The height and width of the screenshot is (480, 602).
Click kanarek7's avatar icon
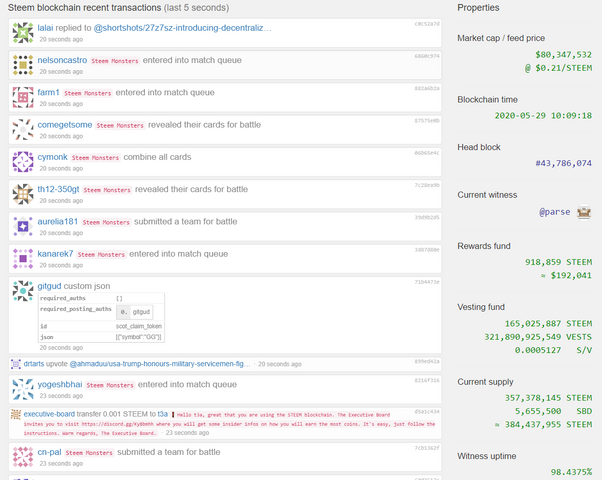tap(23, 258)
